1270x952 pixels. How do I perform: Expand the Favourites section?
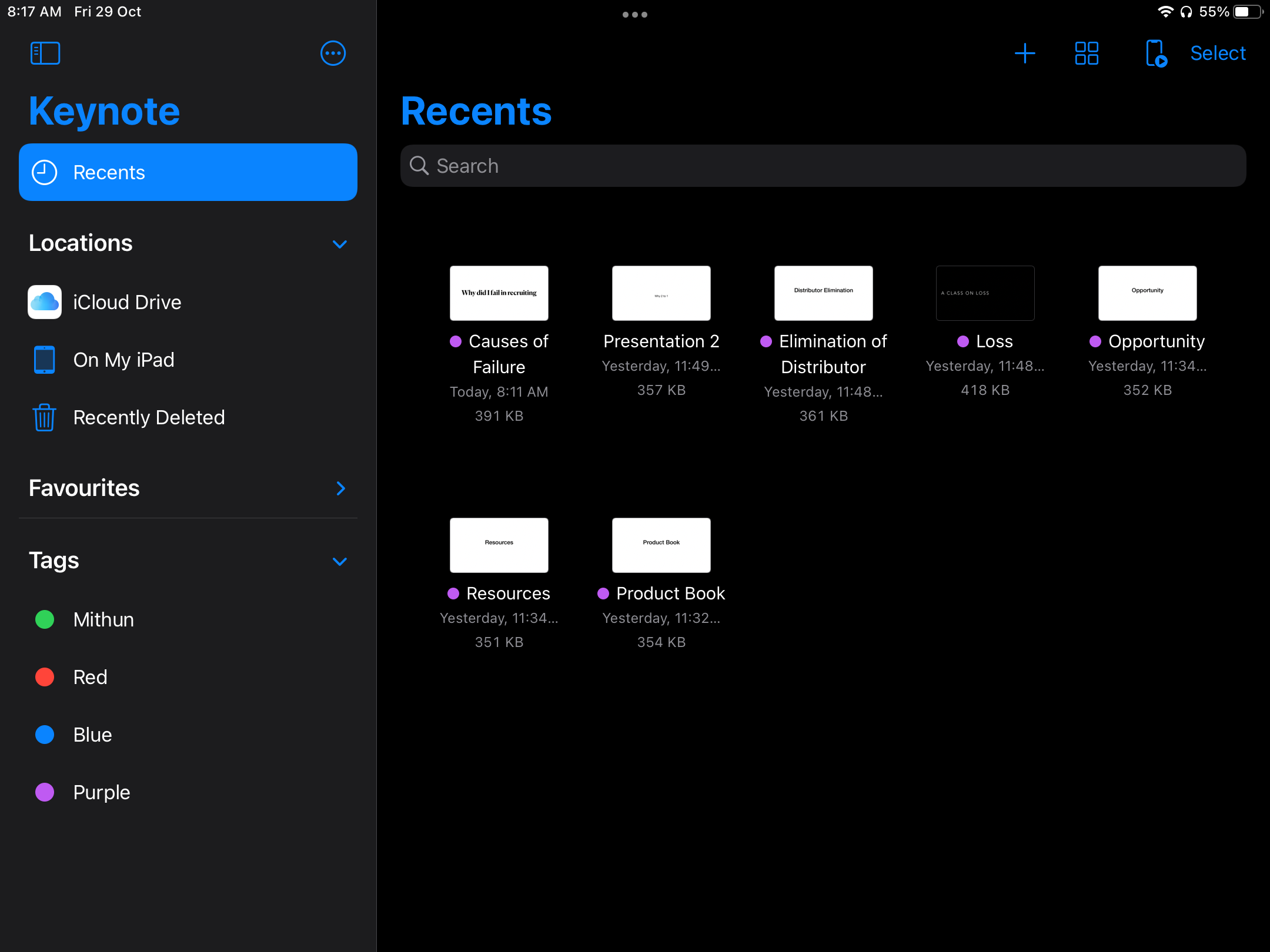click(340, 488)
